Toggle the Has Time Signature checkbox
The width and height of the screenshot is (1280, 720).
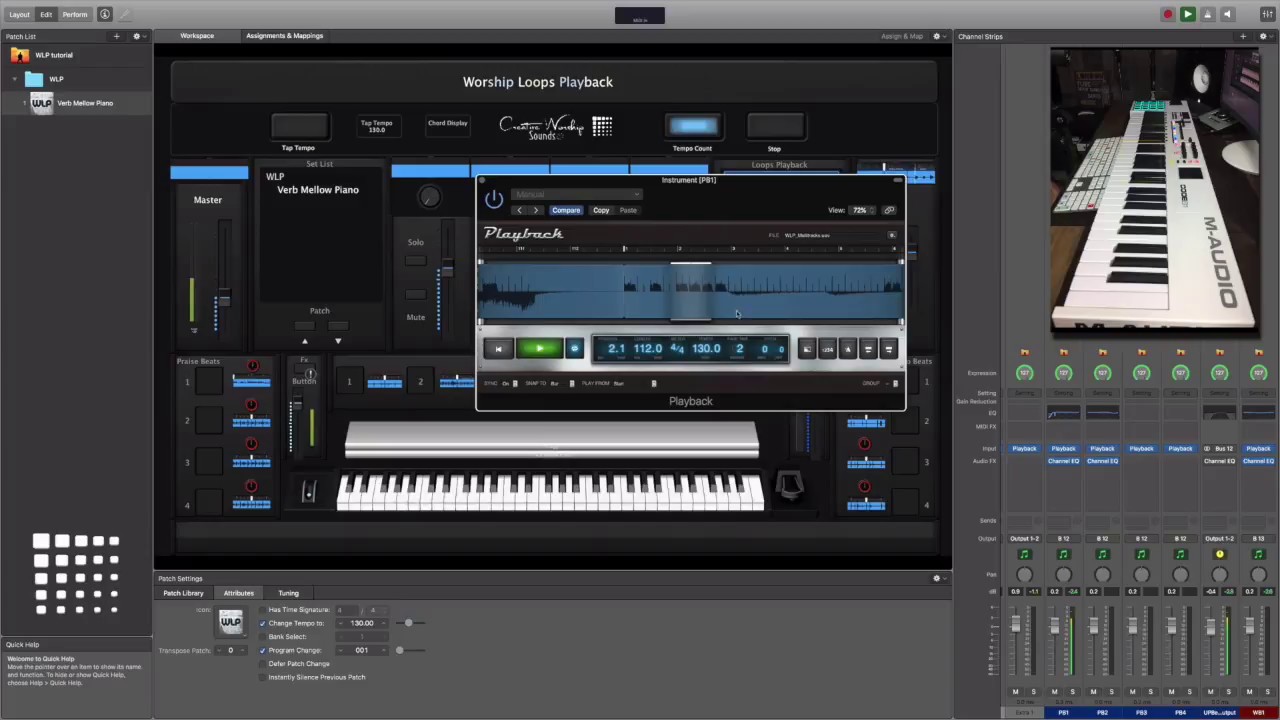tap(262, 609)
